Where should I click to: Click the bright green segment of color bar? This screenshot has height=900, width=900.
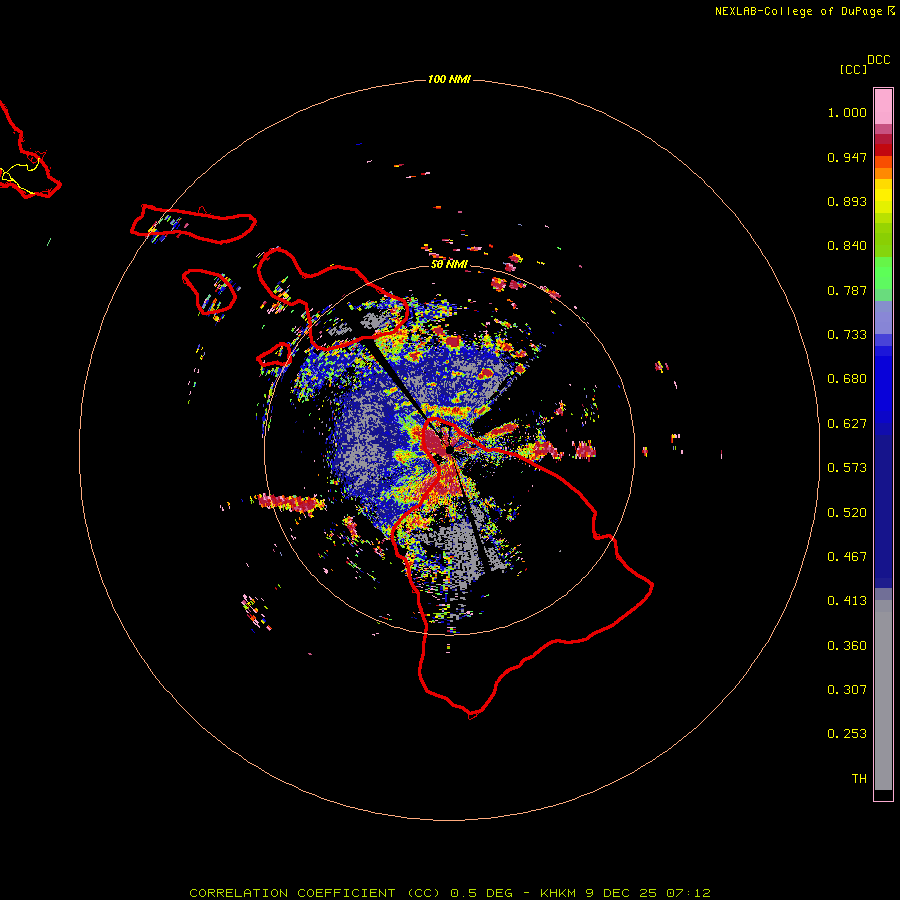point(883,273)
